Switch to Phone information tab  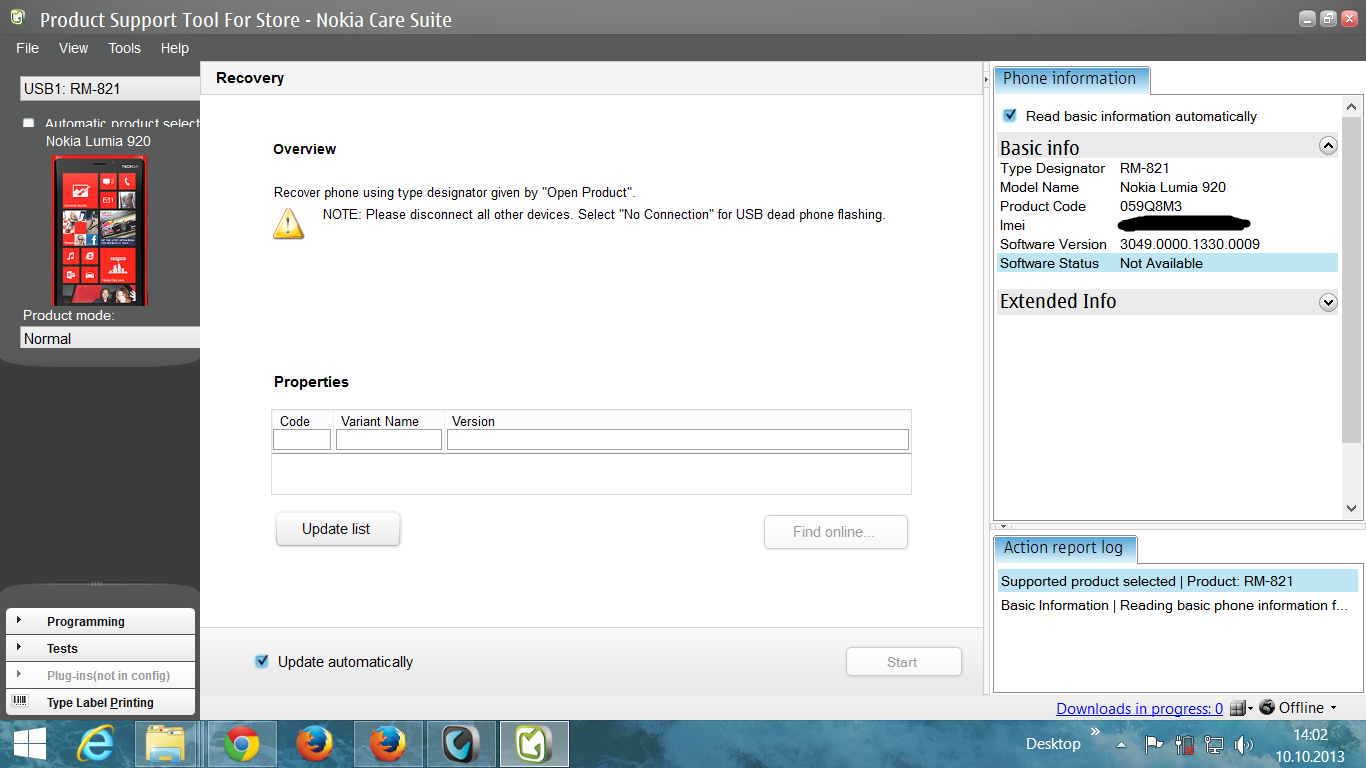1070,79
